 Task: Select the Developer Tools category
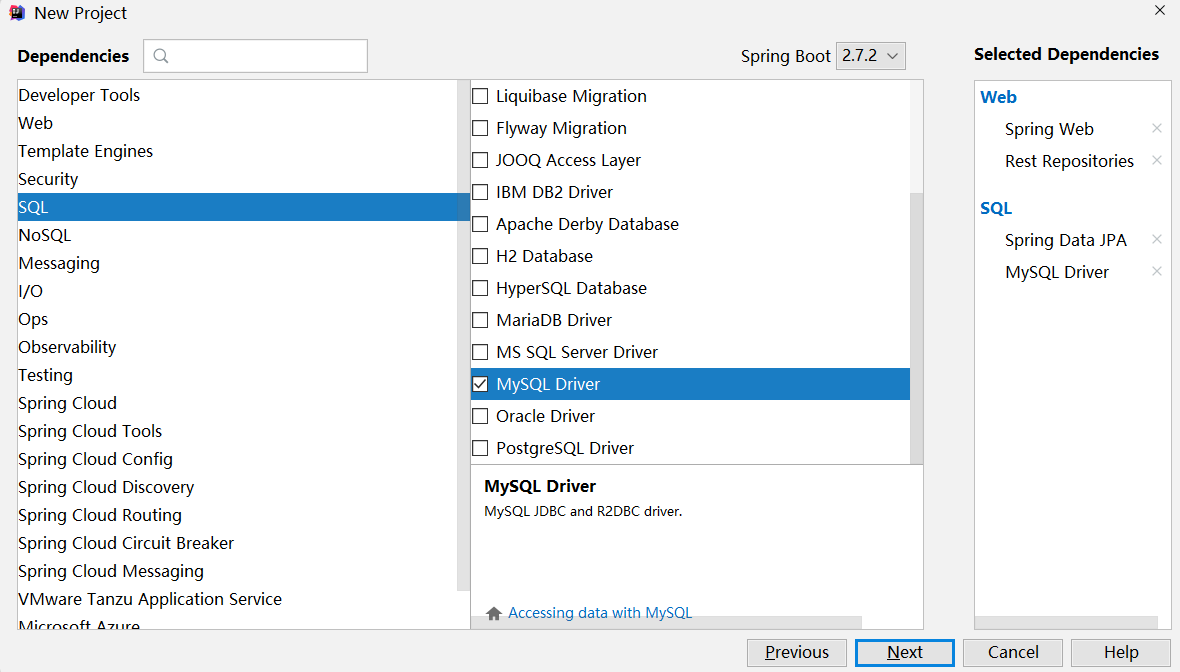coord(237,95)
